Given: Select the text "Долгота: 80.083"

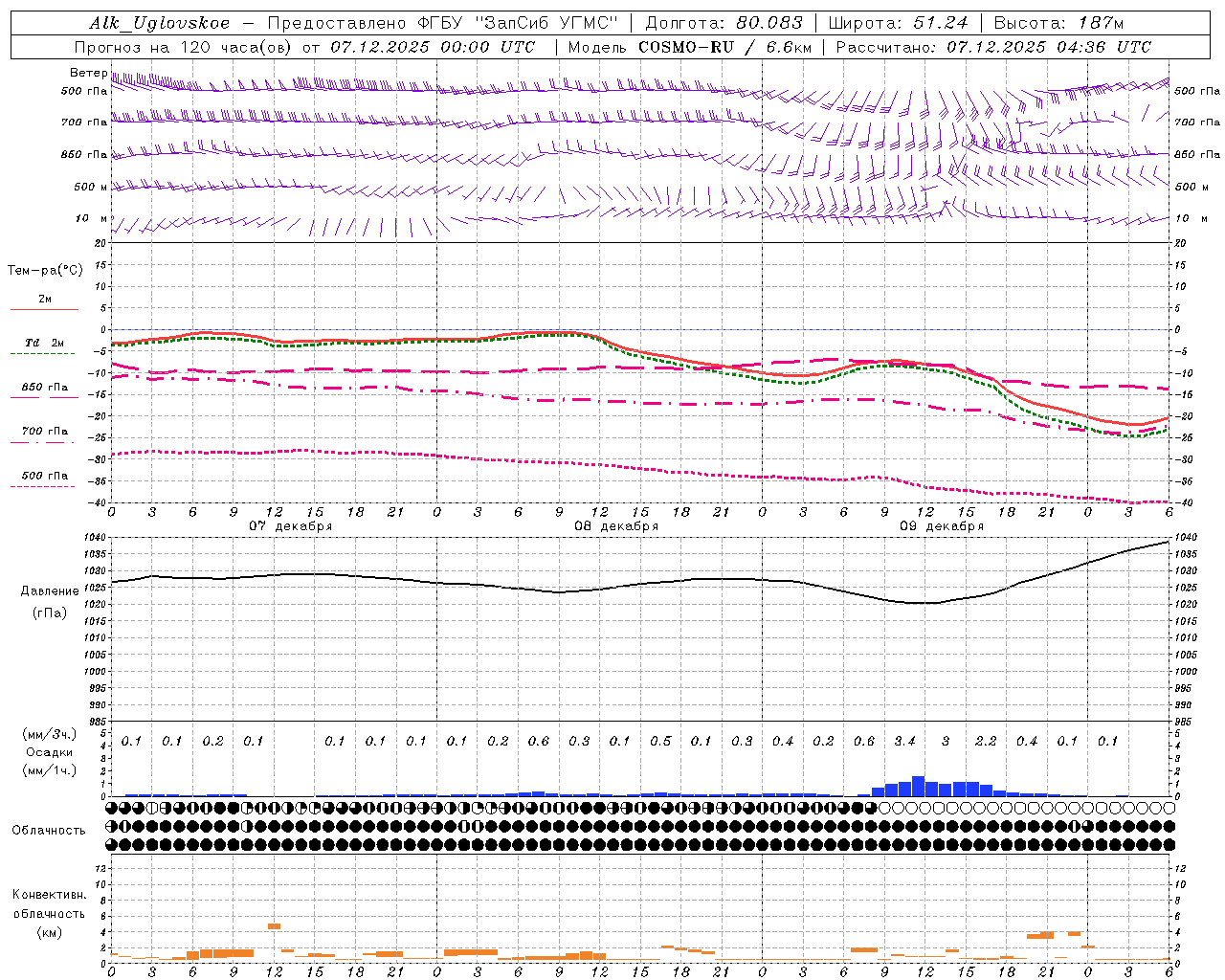Looking at the screenshot, I should [x=724, y=23].
